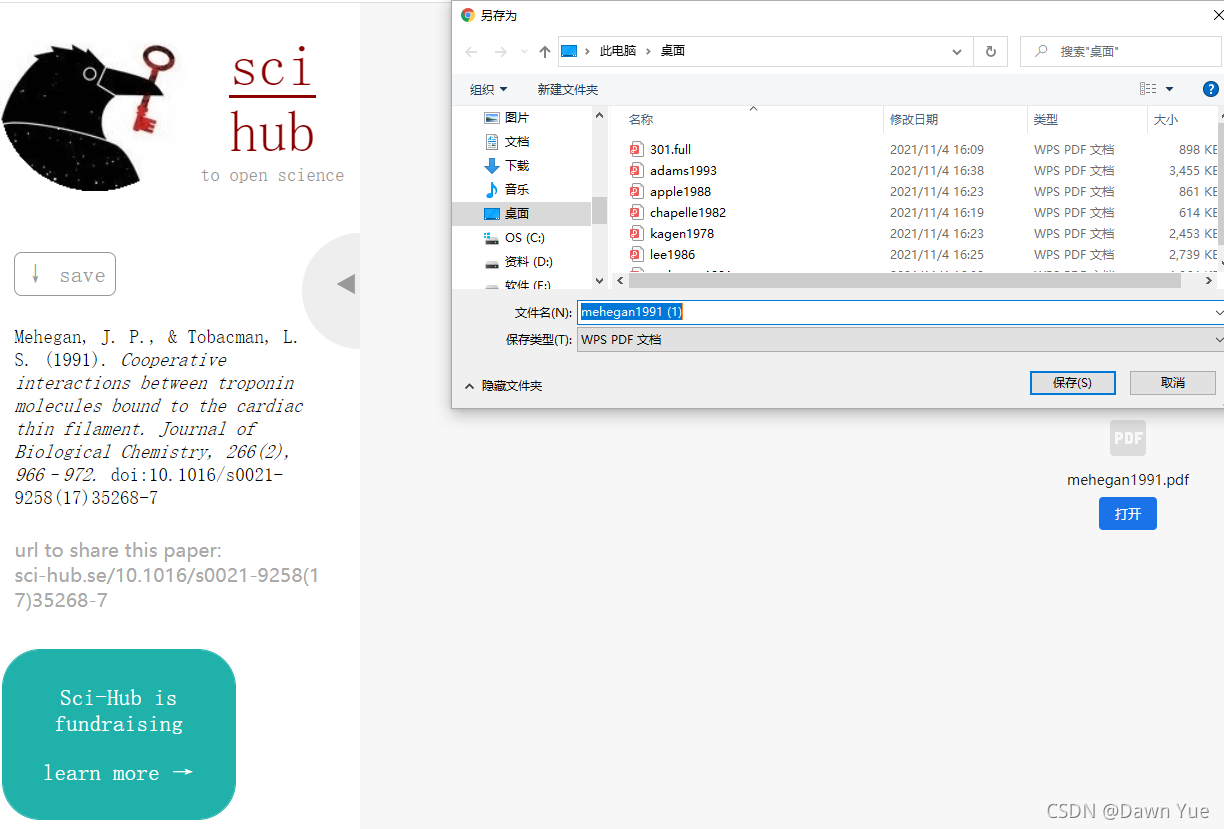1224x829 pixels.
Task: Go up one folder level arrow
Action: pos(545,51)
